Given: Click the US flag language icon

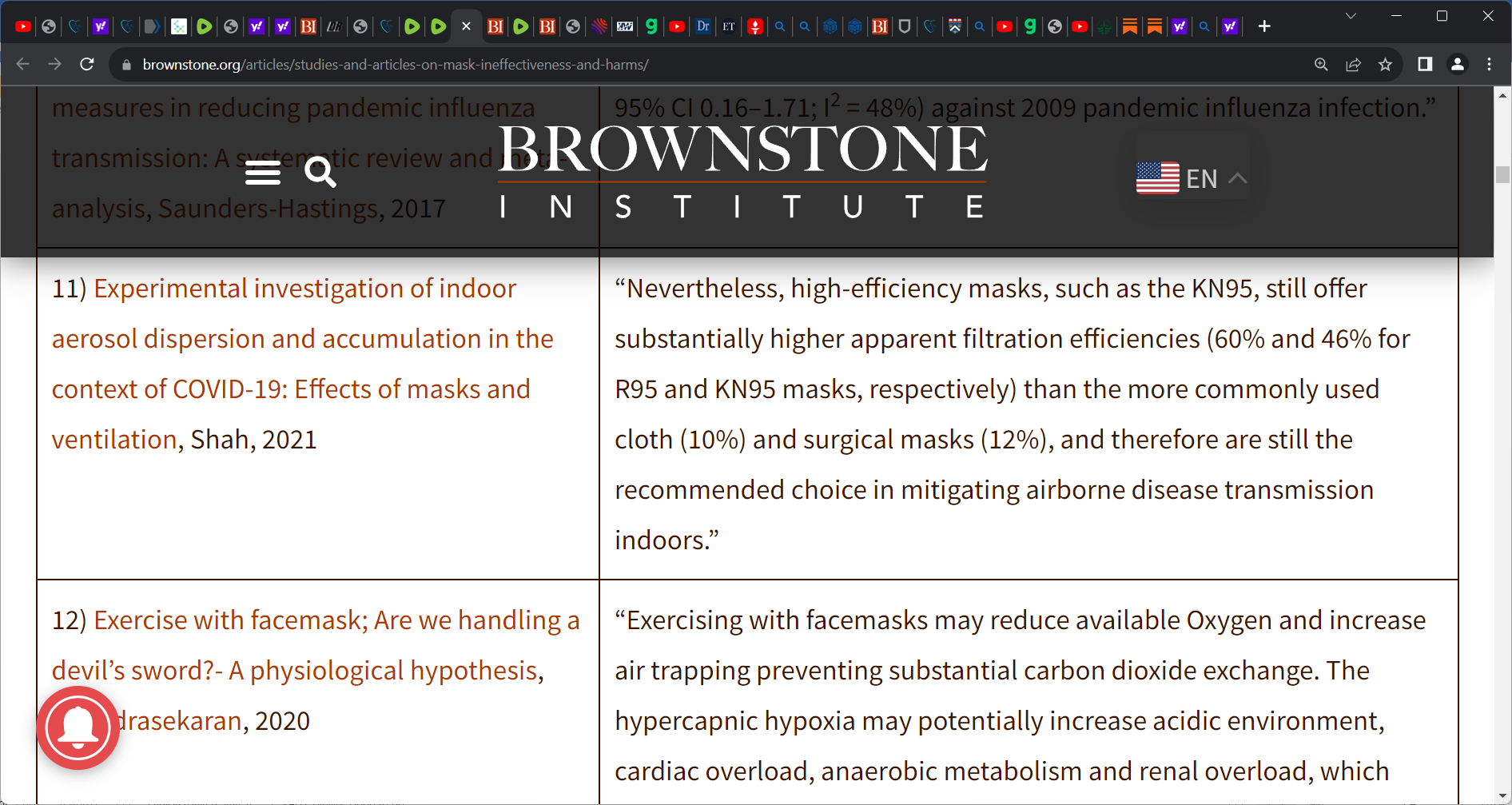Looking at the screenshot, I should click(x=1157, y=178).
